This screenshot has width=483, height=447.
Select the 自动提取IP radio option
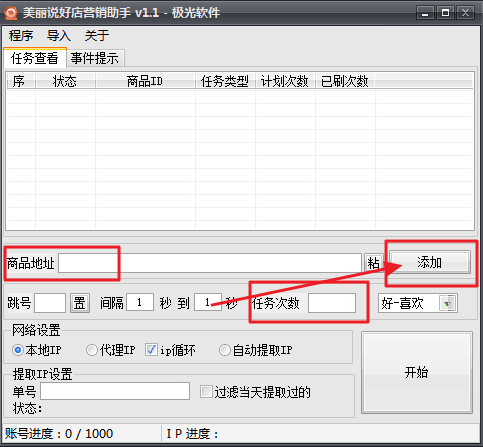click(256, 350)
